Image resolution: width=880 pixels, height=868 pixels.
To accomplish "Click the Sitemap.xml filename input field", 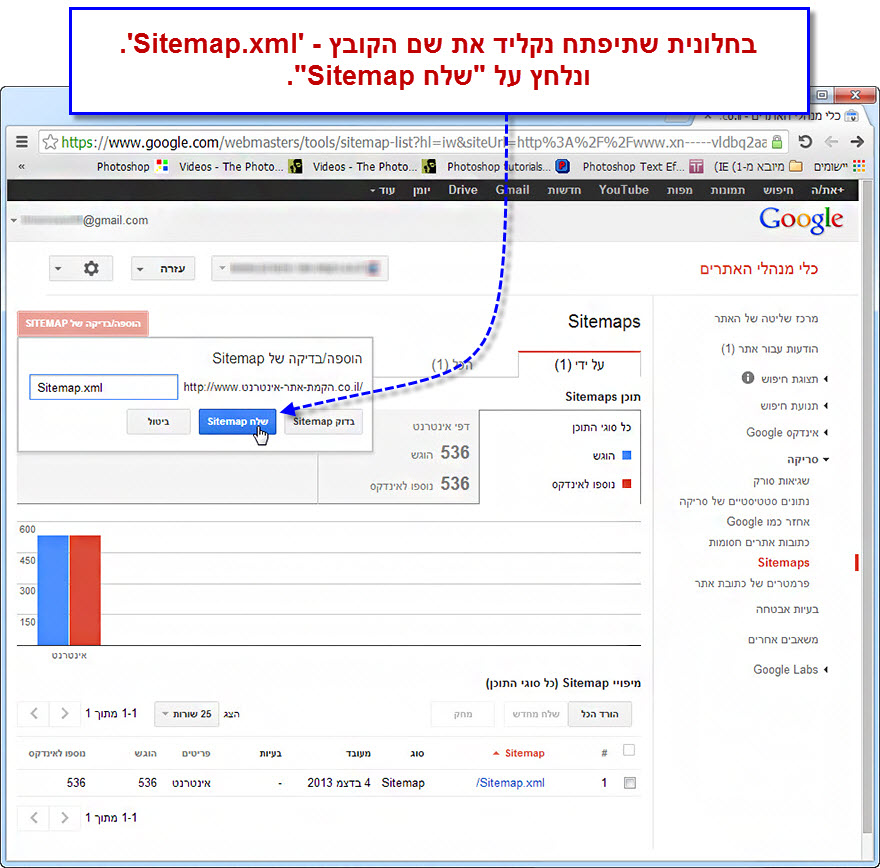I will click(103, 387).
